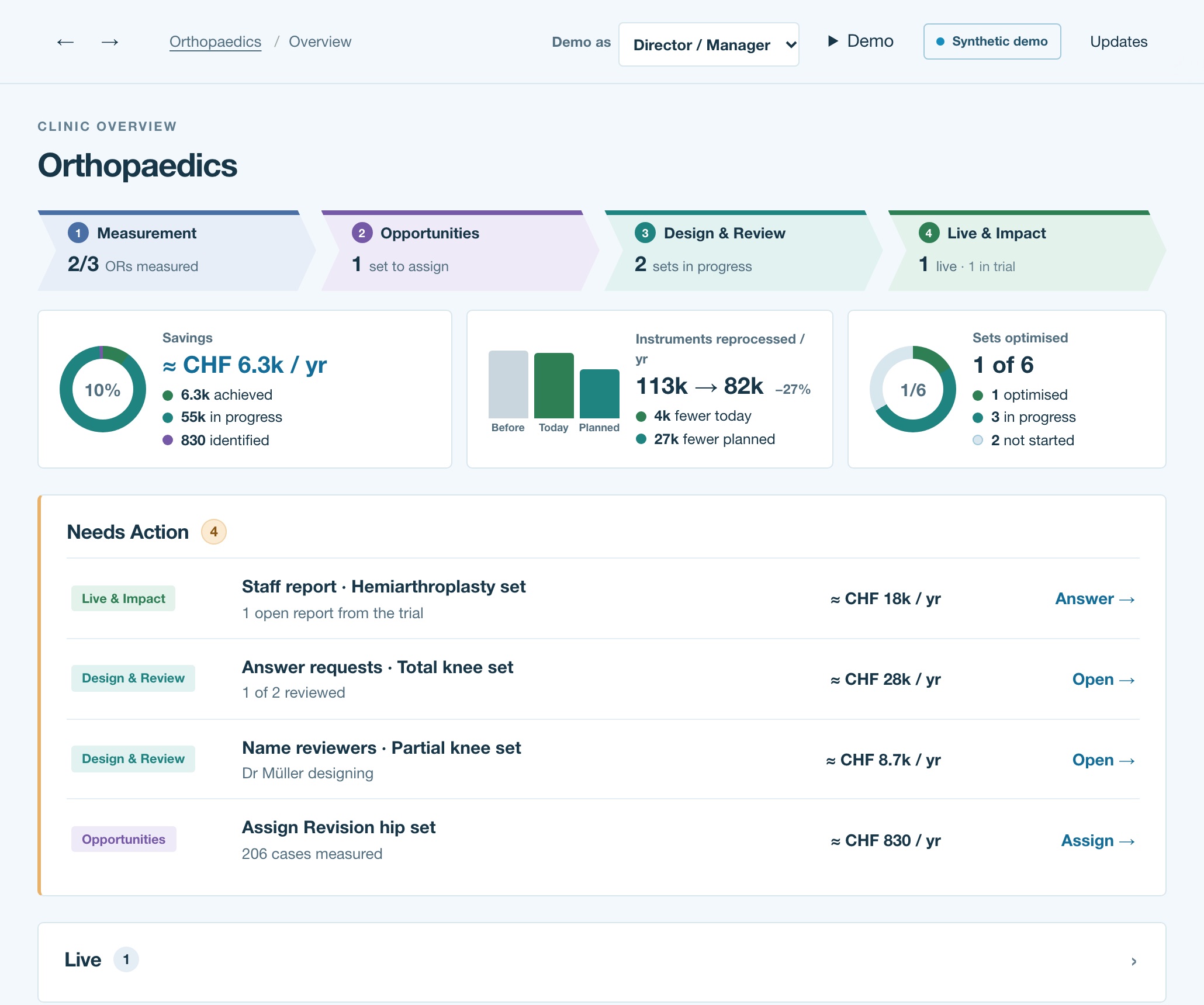1204x1005 pixels.
Task: Open the Orthopaedics breadcrumb link
Action: pyautogui.click(x=215, y=42)
